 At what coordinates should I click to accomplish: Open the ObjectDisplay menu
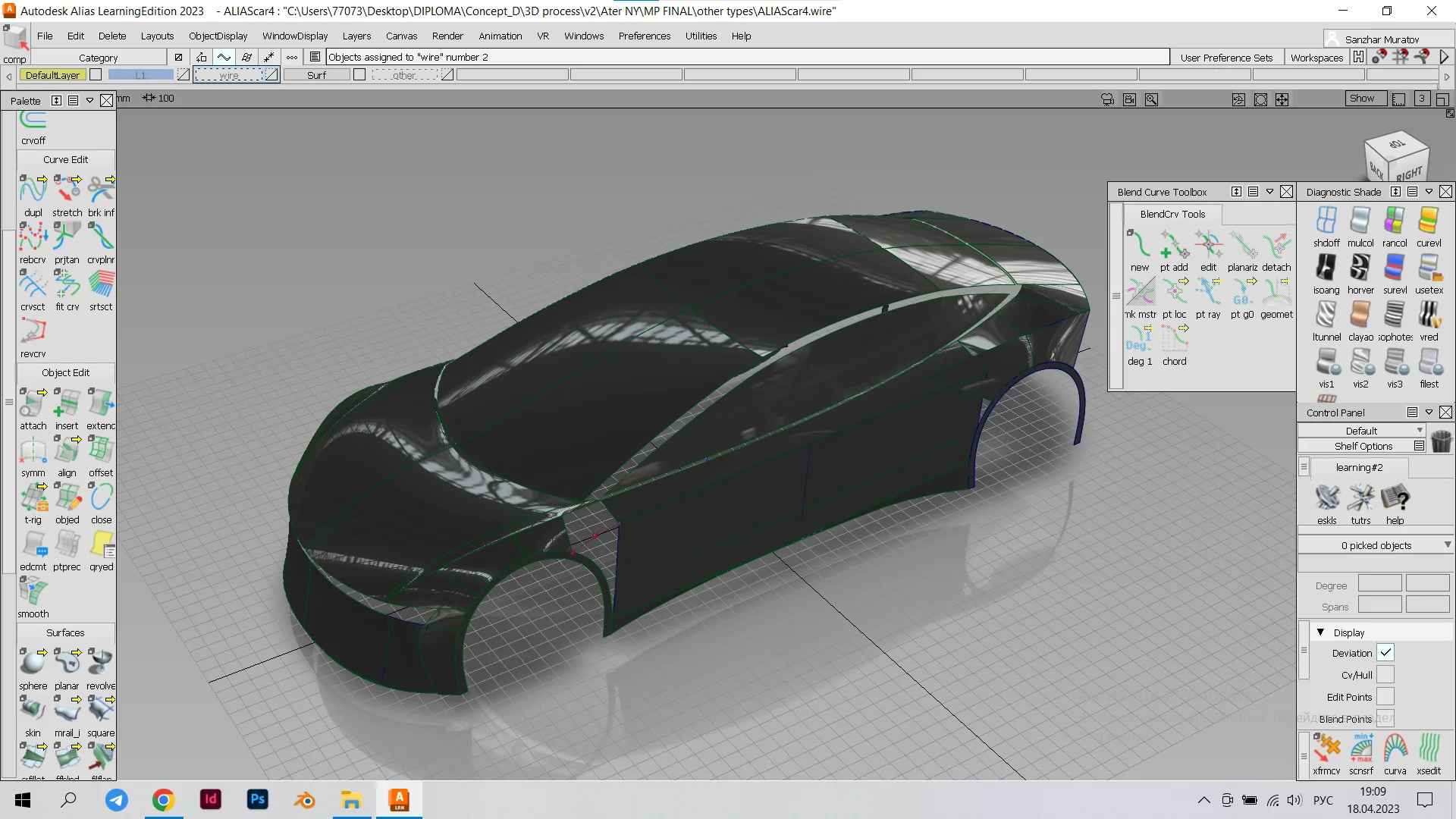click(218, 36)
